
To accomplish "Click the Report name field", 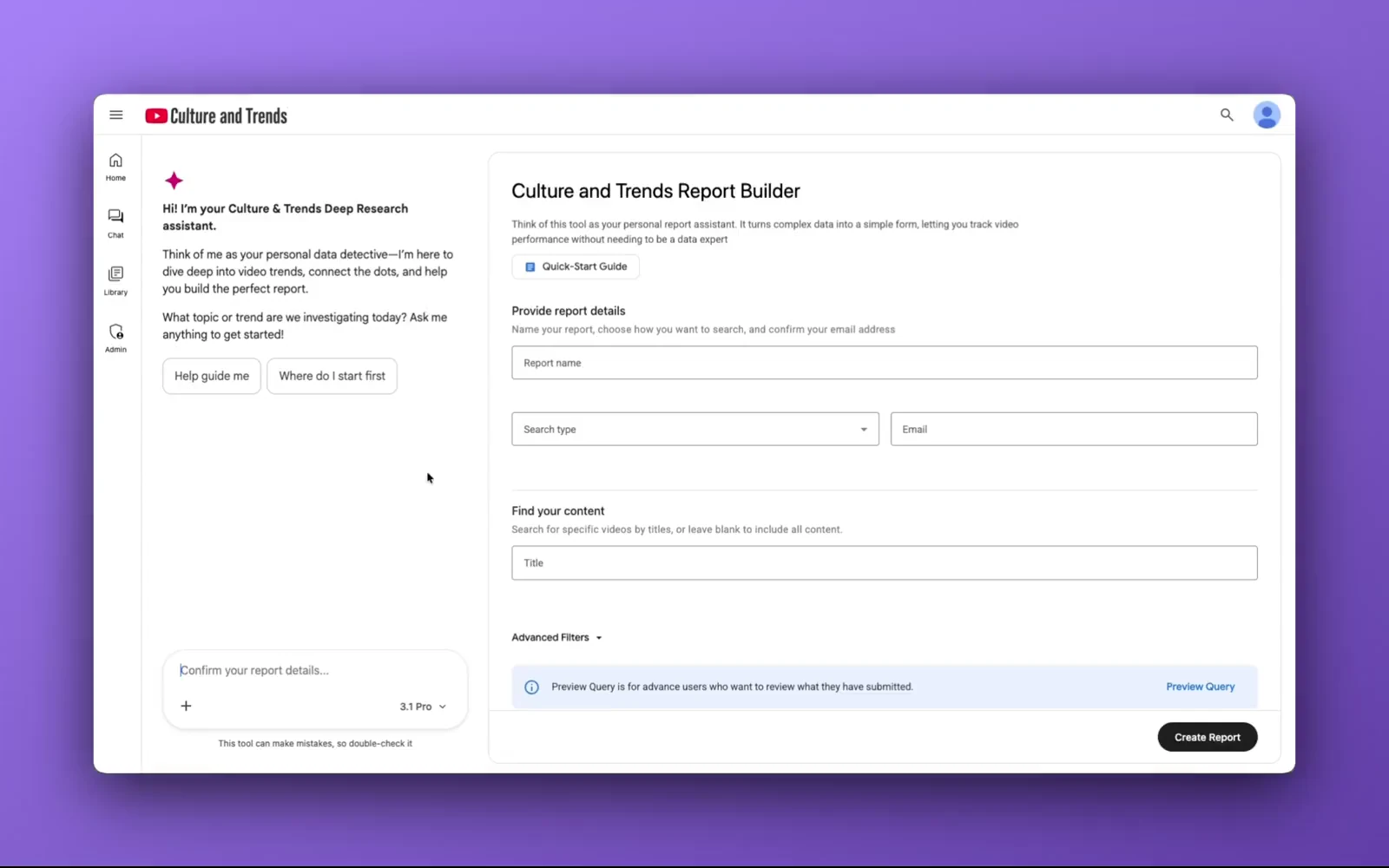I will pyautogui.click(x=885, y=363).
